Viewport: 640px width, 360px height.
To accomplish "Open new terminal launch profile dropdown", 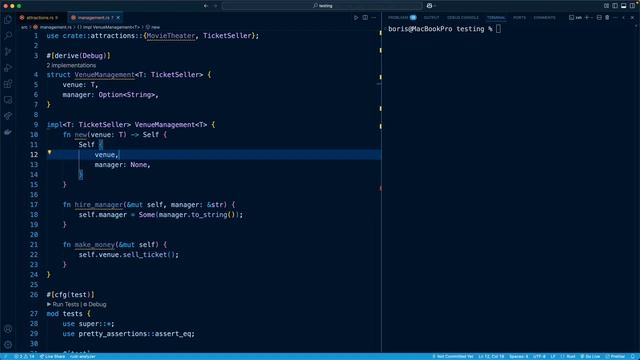I will [591, 18].
